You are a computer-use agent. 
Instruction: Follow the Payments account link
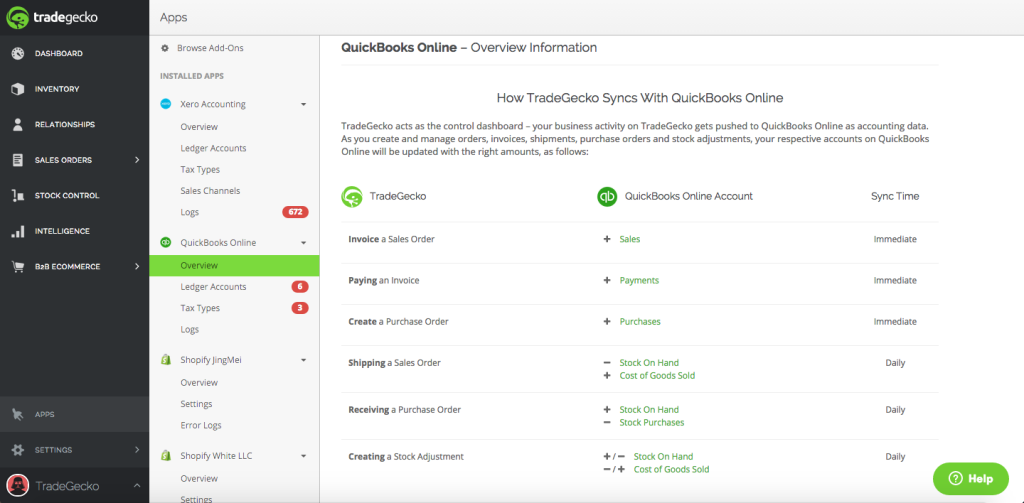pyautogui.click(x=639, y=281)
